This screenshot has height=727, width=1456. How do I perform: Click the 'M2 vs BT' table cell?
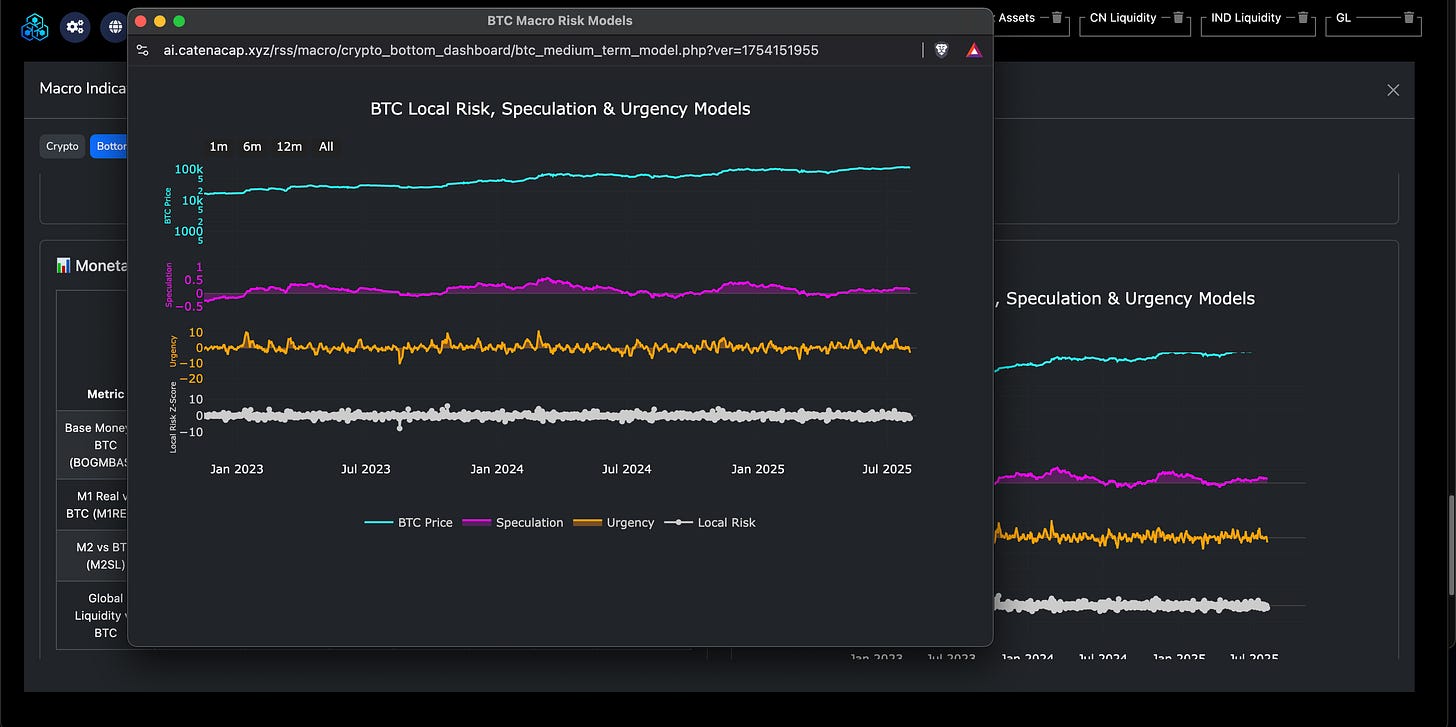click(x=93, y=556)
